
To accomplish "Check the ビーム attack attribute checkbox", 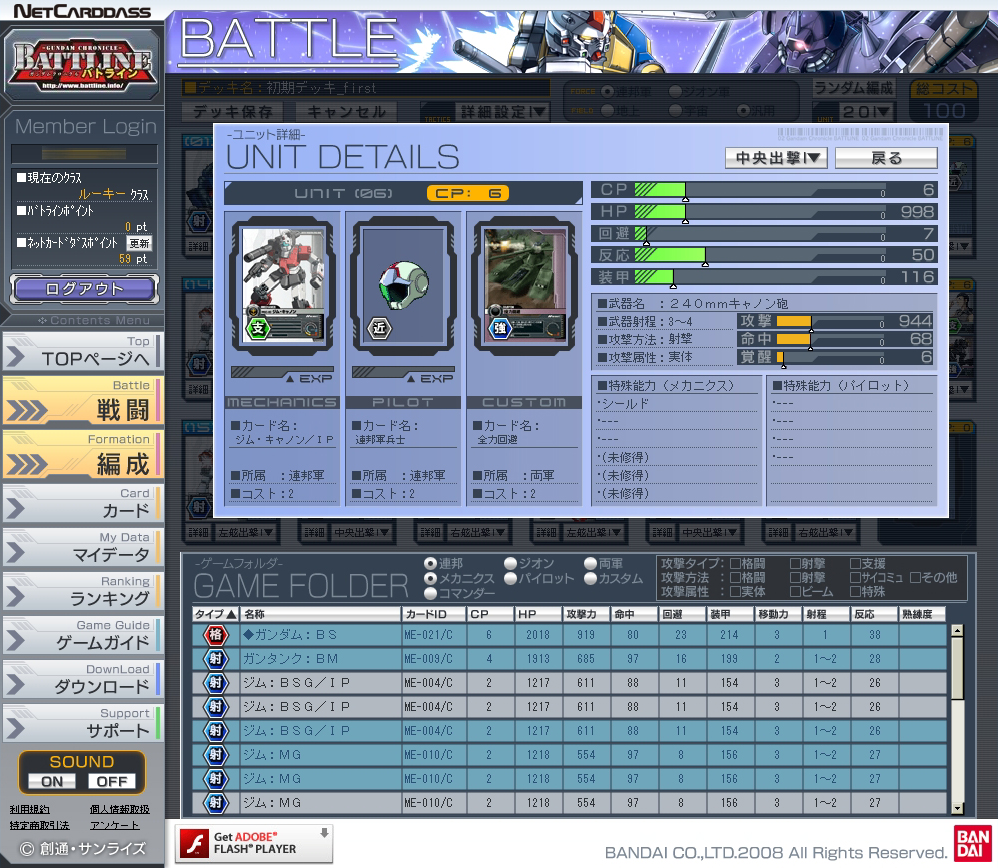I will [x=795, y=592].
